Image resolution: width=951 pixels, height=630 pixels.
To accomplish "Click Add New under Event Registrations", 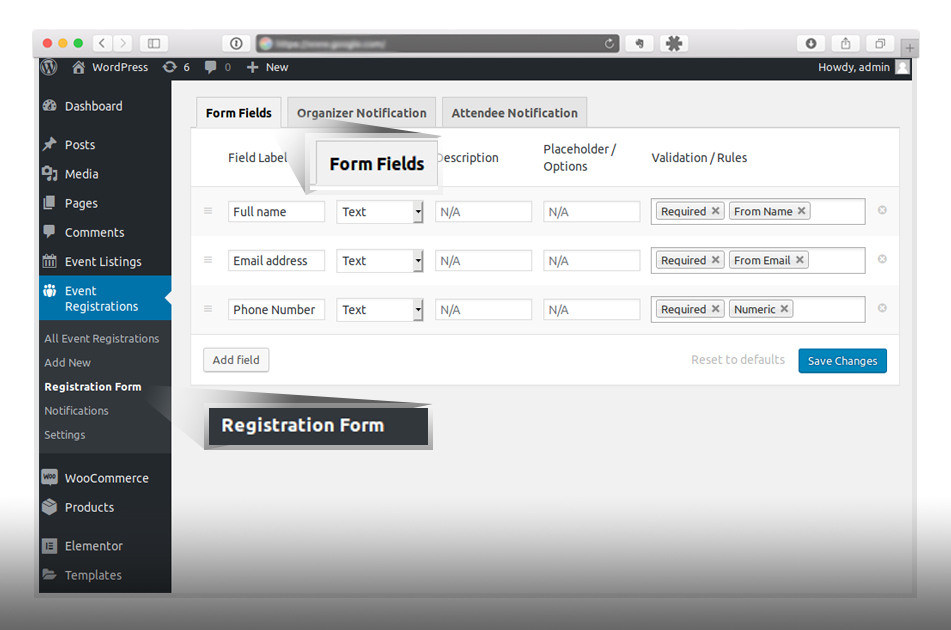I will pyautogui.click(x=67, y=363).
